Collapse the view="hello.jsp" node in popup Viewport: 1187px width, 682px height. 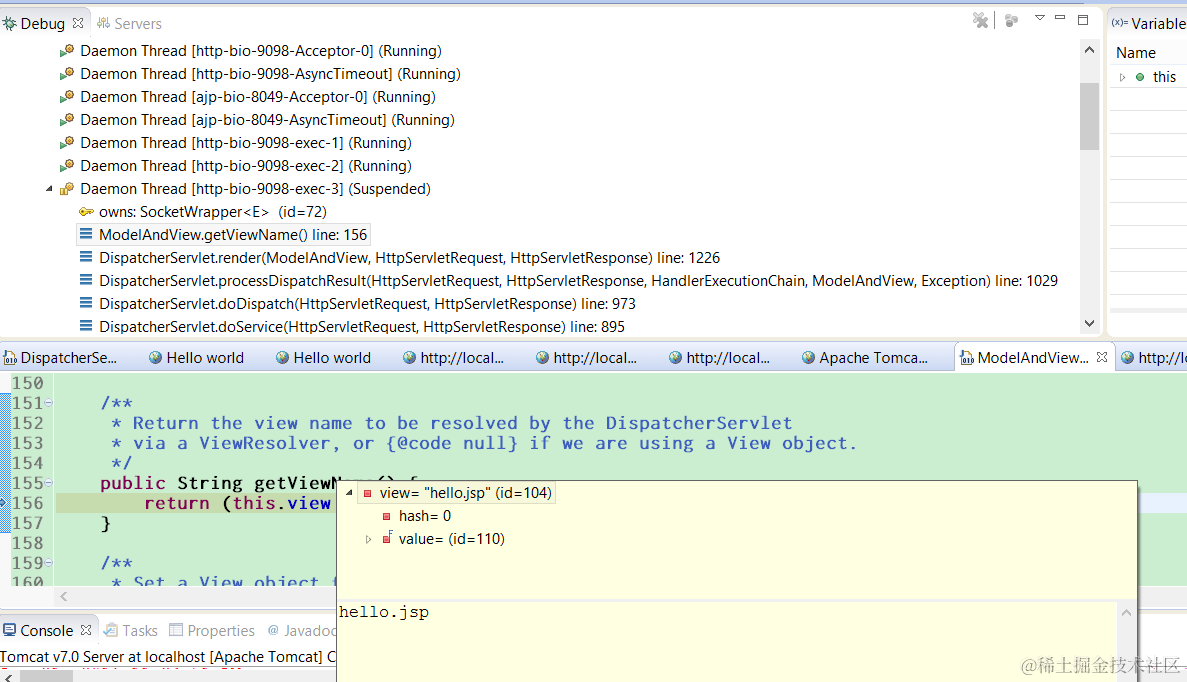point(350,493)
